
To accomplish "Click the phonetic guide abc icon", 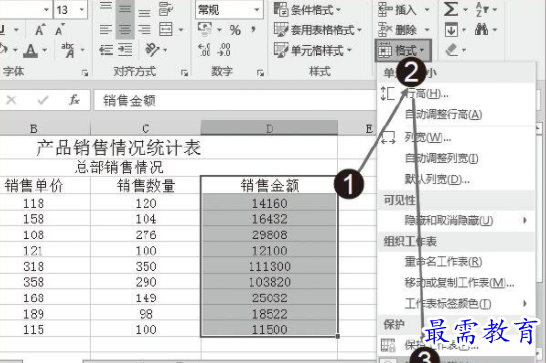I will [x=68, y=50].
